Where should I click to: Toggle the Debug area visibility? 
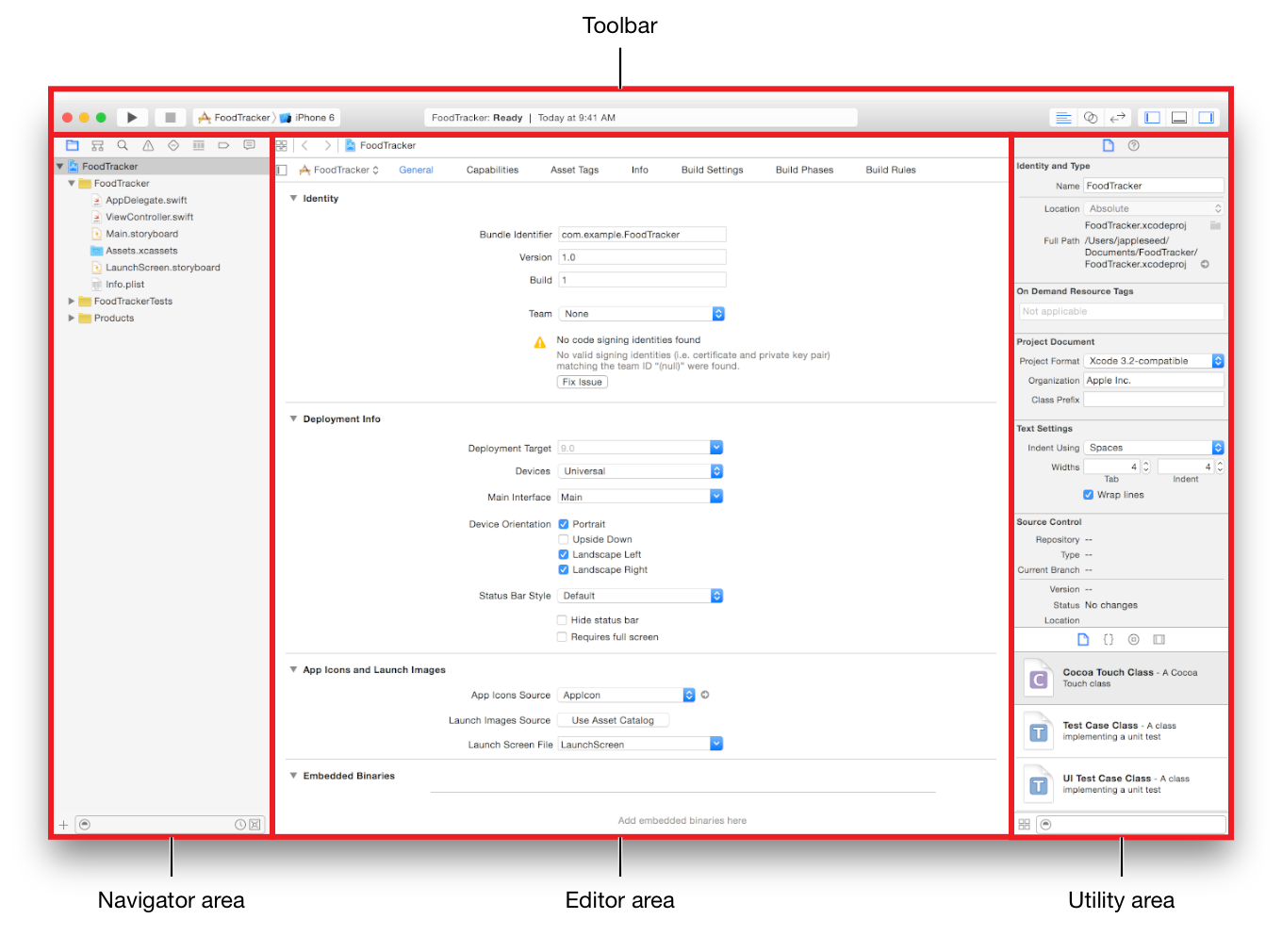[1179, 118]
